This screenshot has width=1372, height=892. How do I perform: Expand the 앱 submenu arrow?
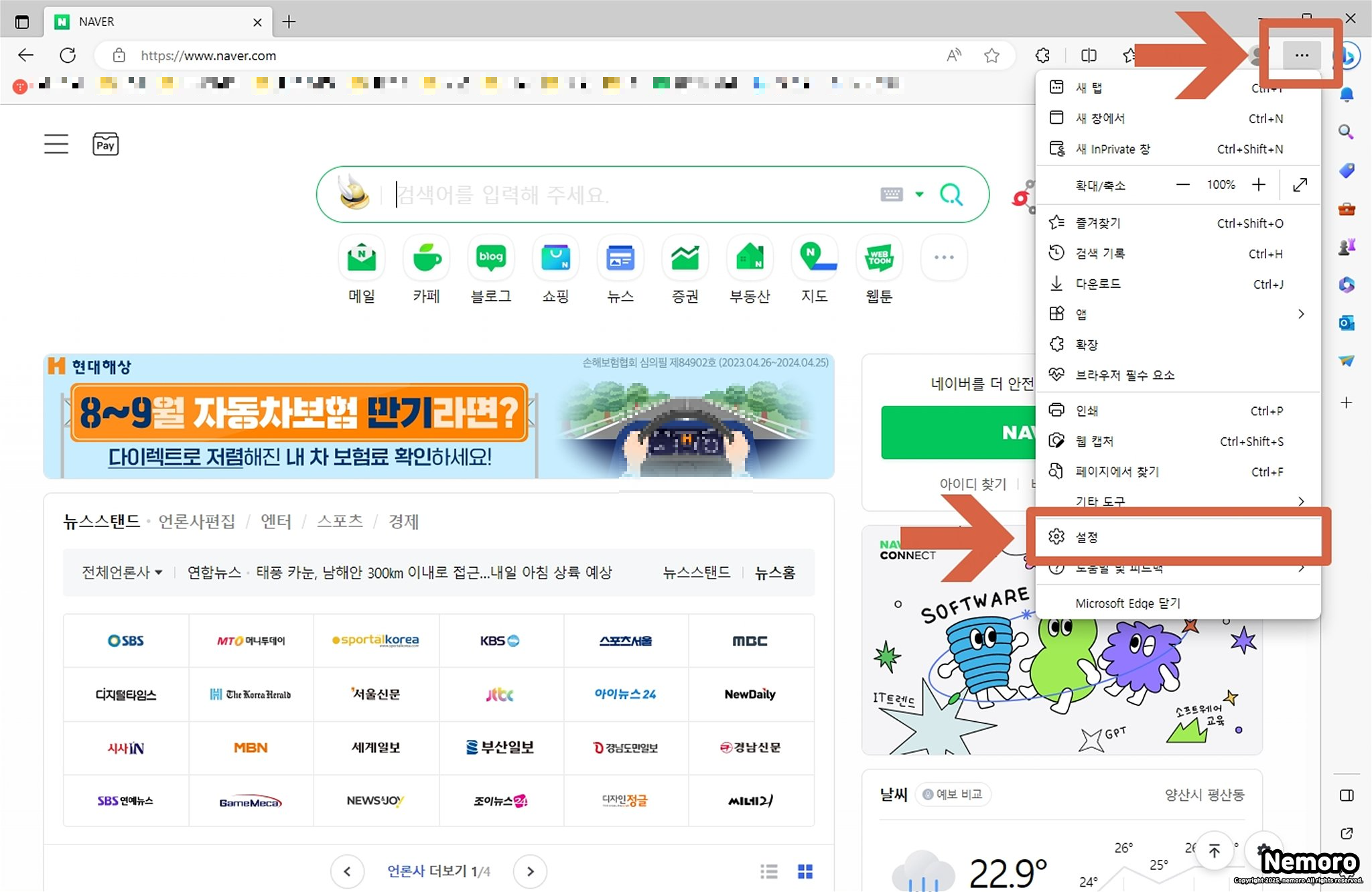pyautogui.click(x=1300, y=314)
